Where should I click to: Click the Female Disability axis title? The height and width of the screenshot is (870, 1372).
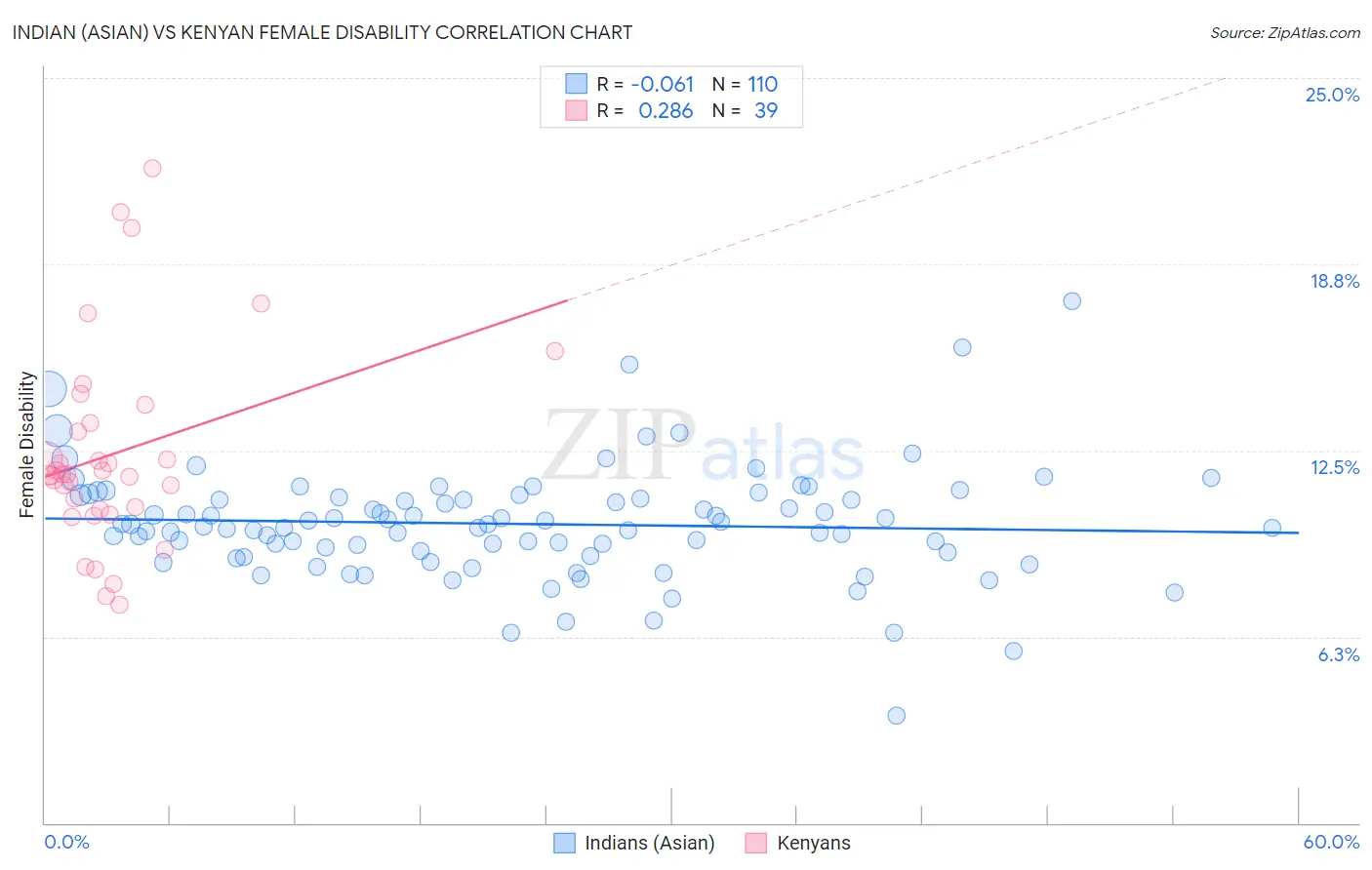click(x=26, y=444)
